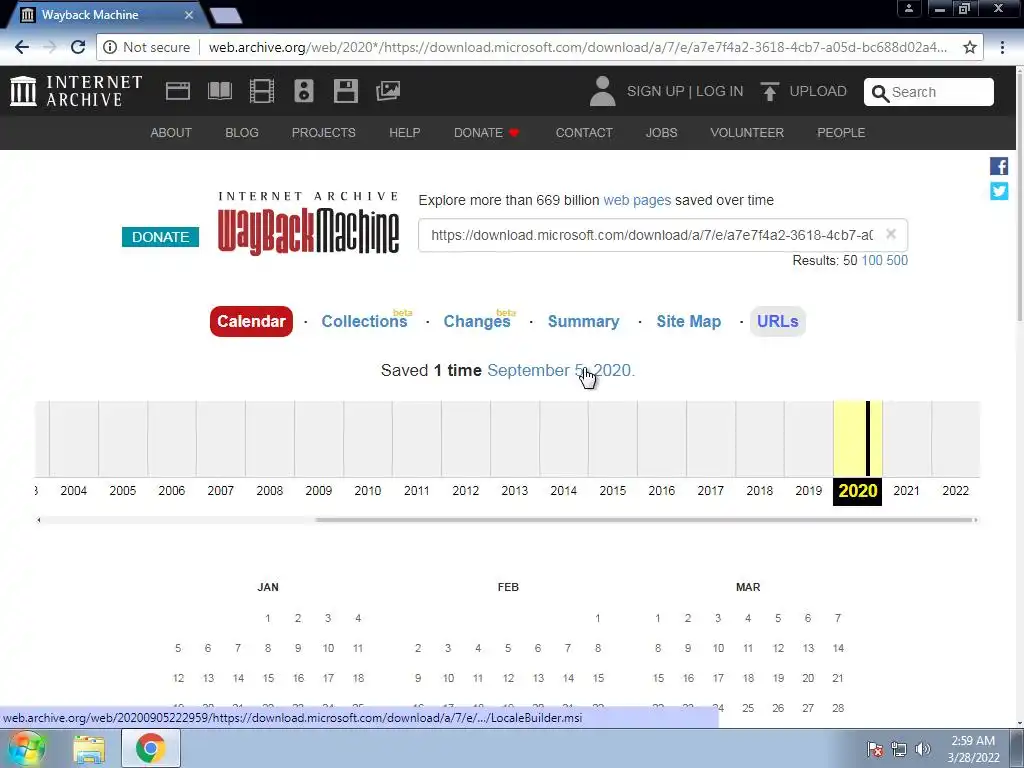Click the timeline horizontal scrollbar thumb
Image resolution: width=1024 pixels, height=768 pixels.
(644, 520)
